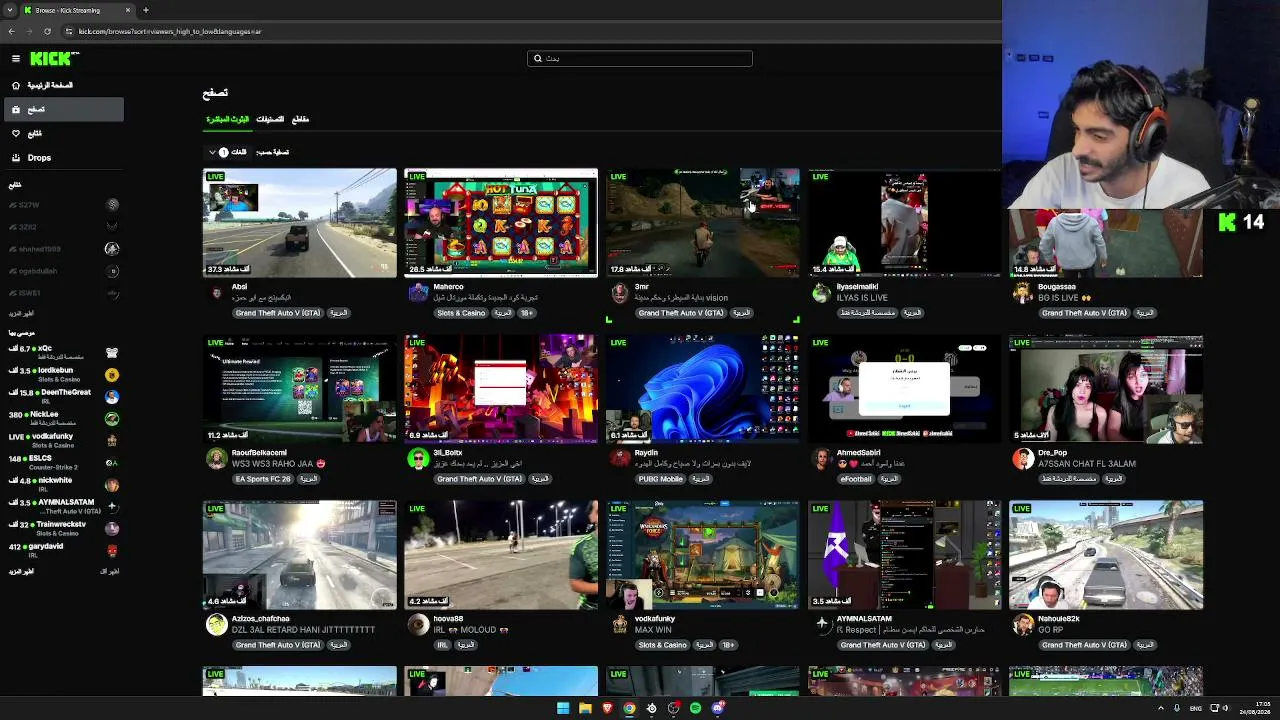Reload the page
This screenshot has height=720, width=1280.
[x=47, y=31]
